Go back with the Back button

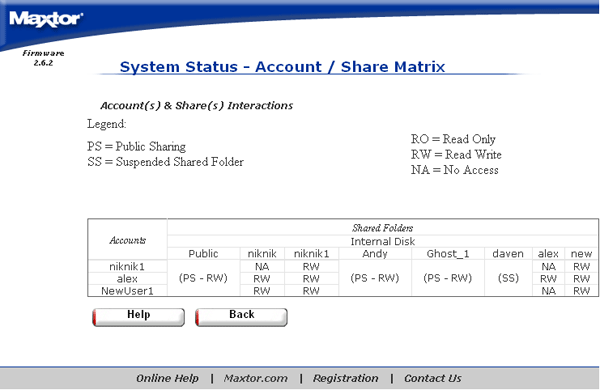(241, 317)
